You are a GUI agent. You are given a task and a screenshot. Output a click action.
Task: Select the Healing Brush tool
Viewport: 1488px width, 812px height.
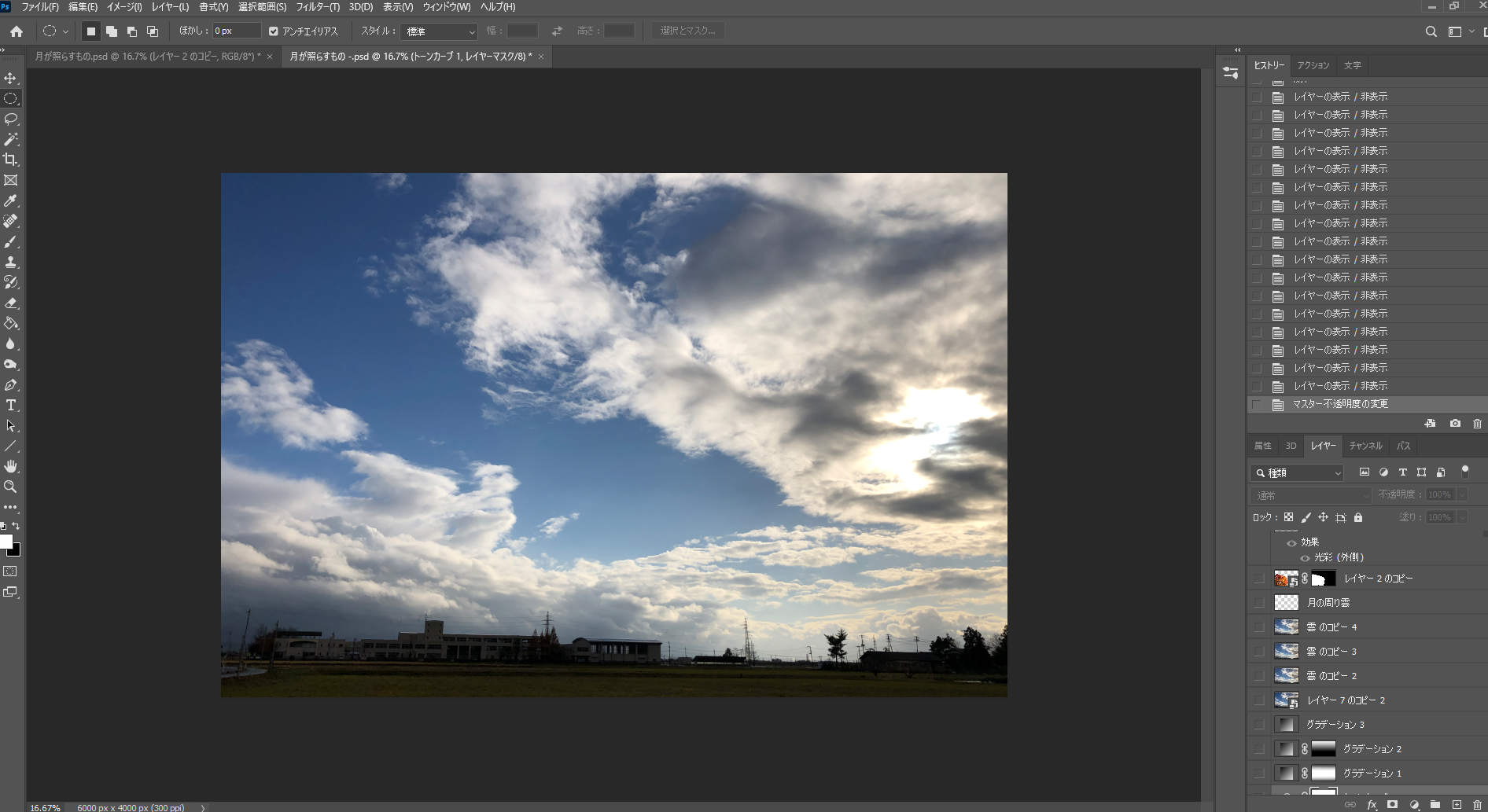point(11,222)
